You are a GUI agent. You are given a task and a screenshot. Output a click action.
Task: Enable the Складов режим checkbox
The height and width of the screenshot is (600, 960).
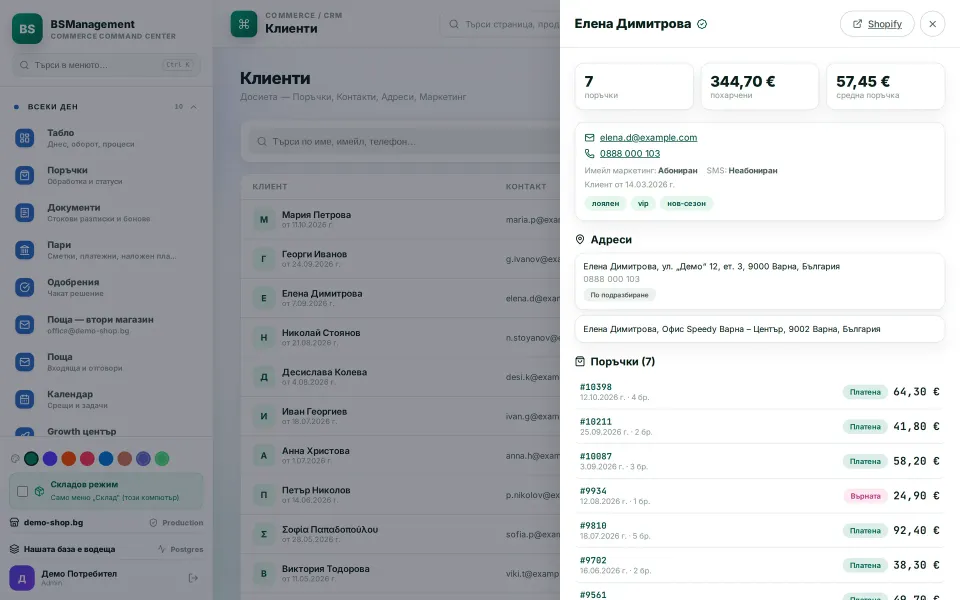pyautogui.click(x=23, y=491)
